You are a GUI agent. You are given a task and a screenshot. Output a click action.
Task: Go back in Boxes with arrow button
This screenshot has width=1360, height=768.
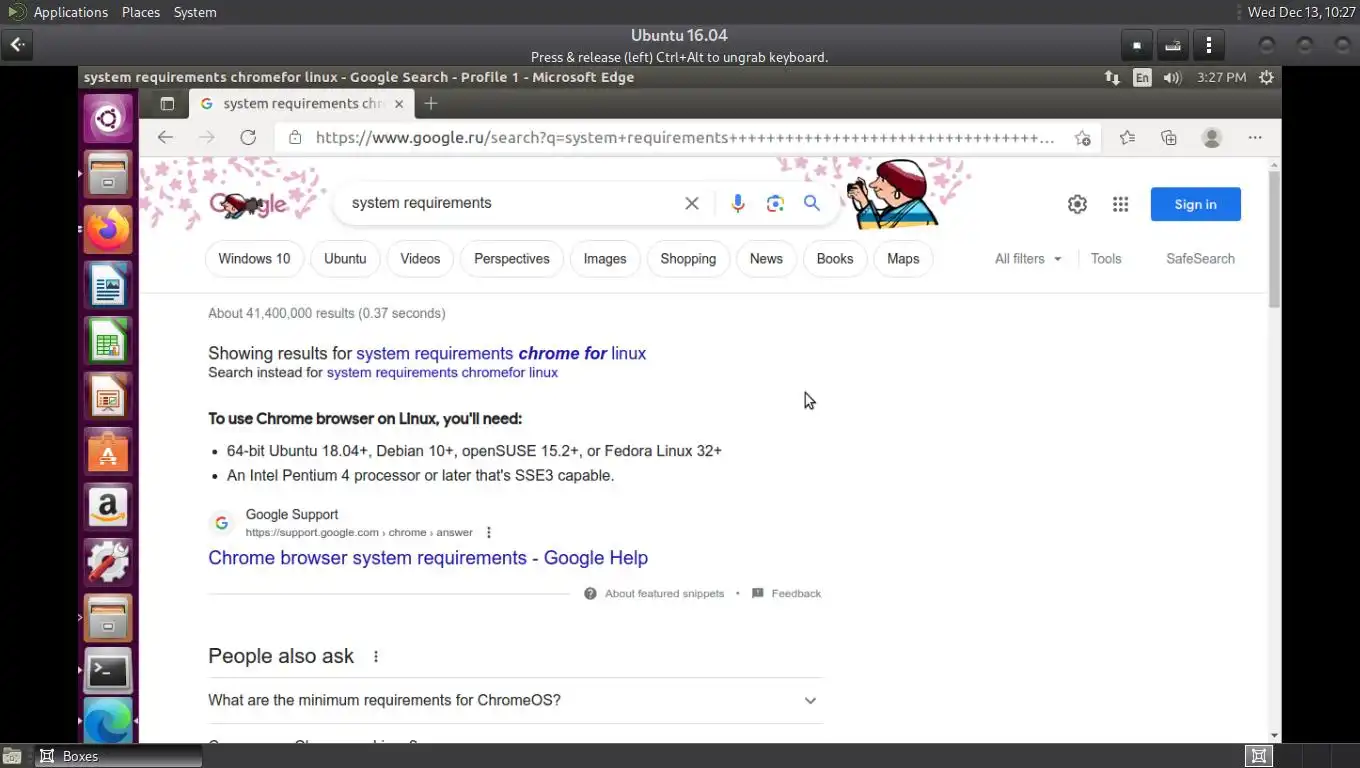point(18,45)
